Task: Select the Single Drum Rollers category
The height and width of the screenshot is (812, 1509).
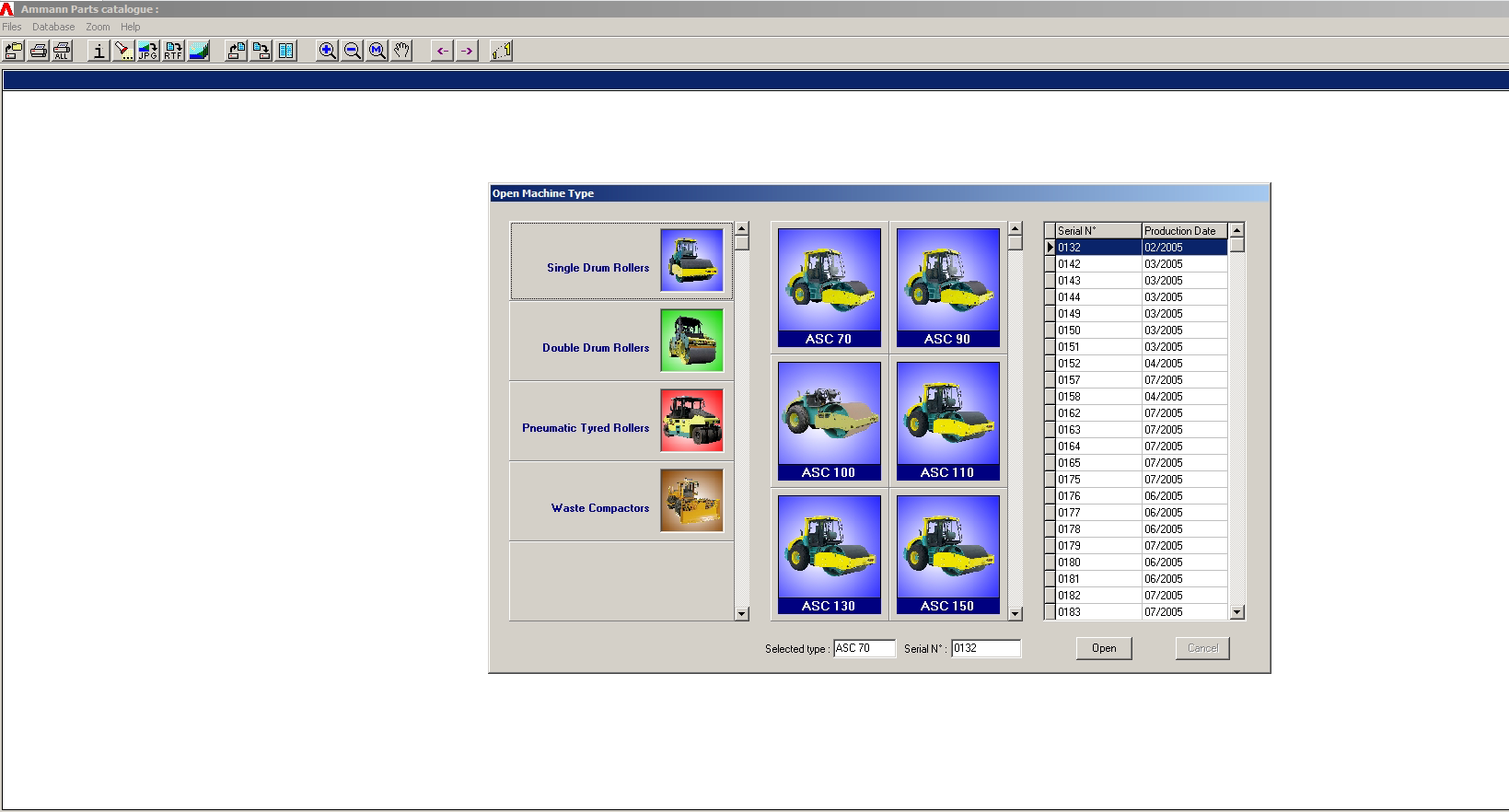Action: [x=621, y=261]
